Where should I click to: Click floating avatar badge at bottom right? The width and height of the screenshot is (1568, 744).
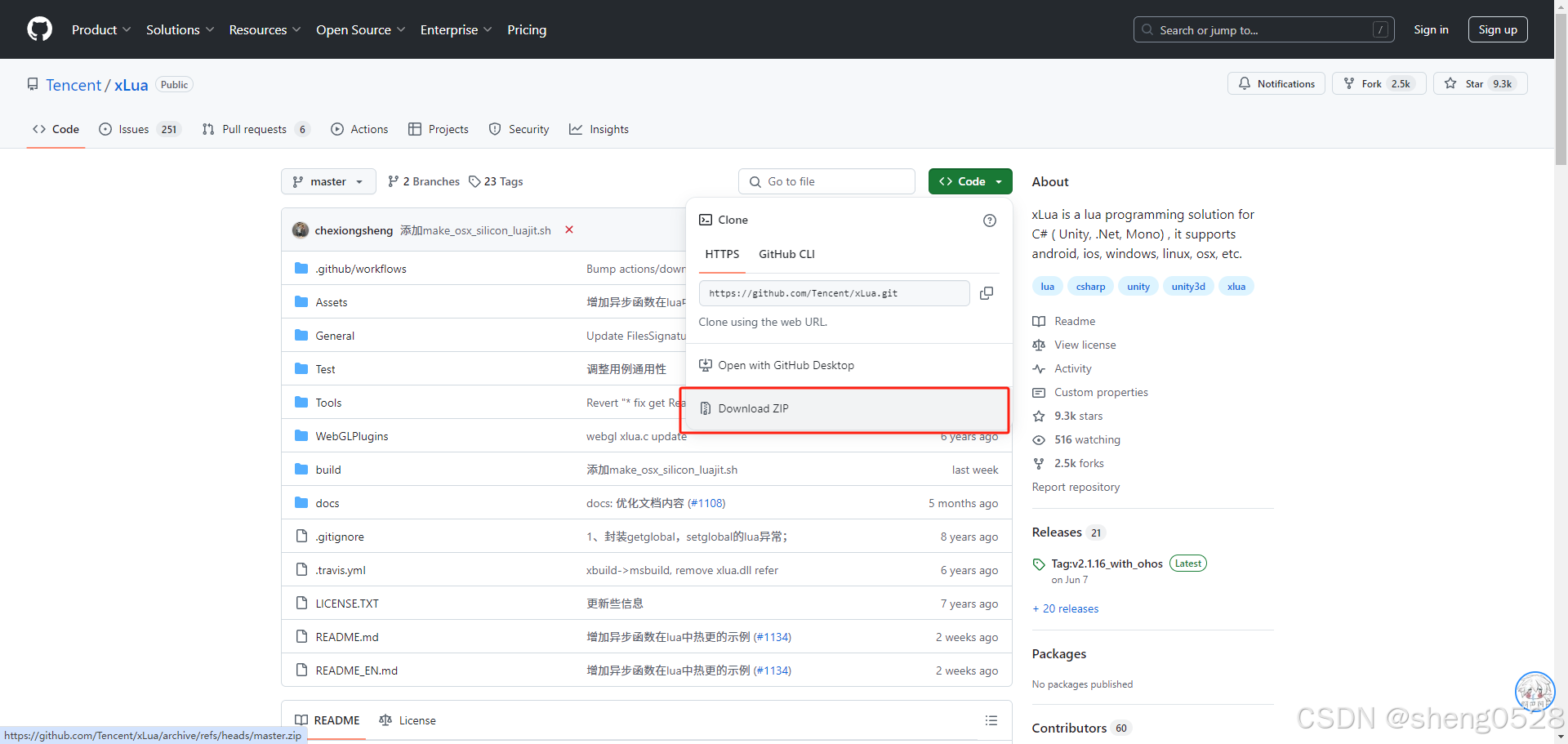coord(1535,691)
